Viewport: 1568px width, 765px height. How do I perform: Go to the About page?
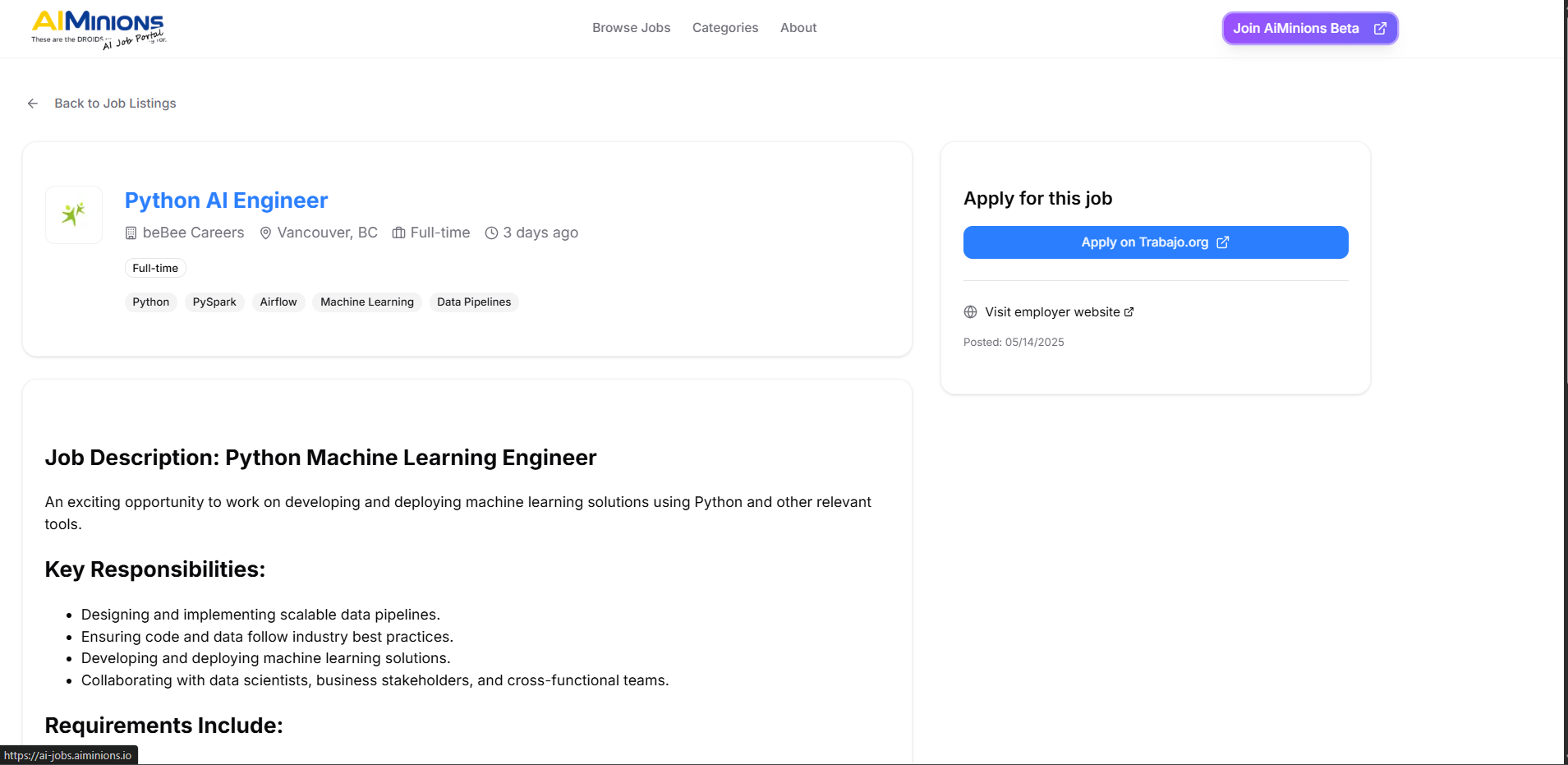click(798, 28)
